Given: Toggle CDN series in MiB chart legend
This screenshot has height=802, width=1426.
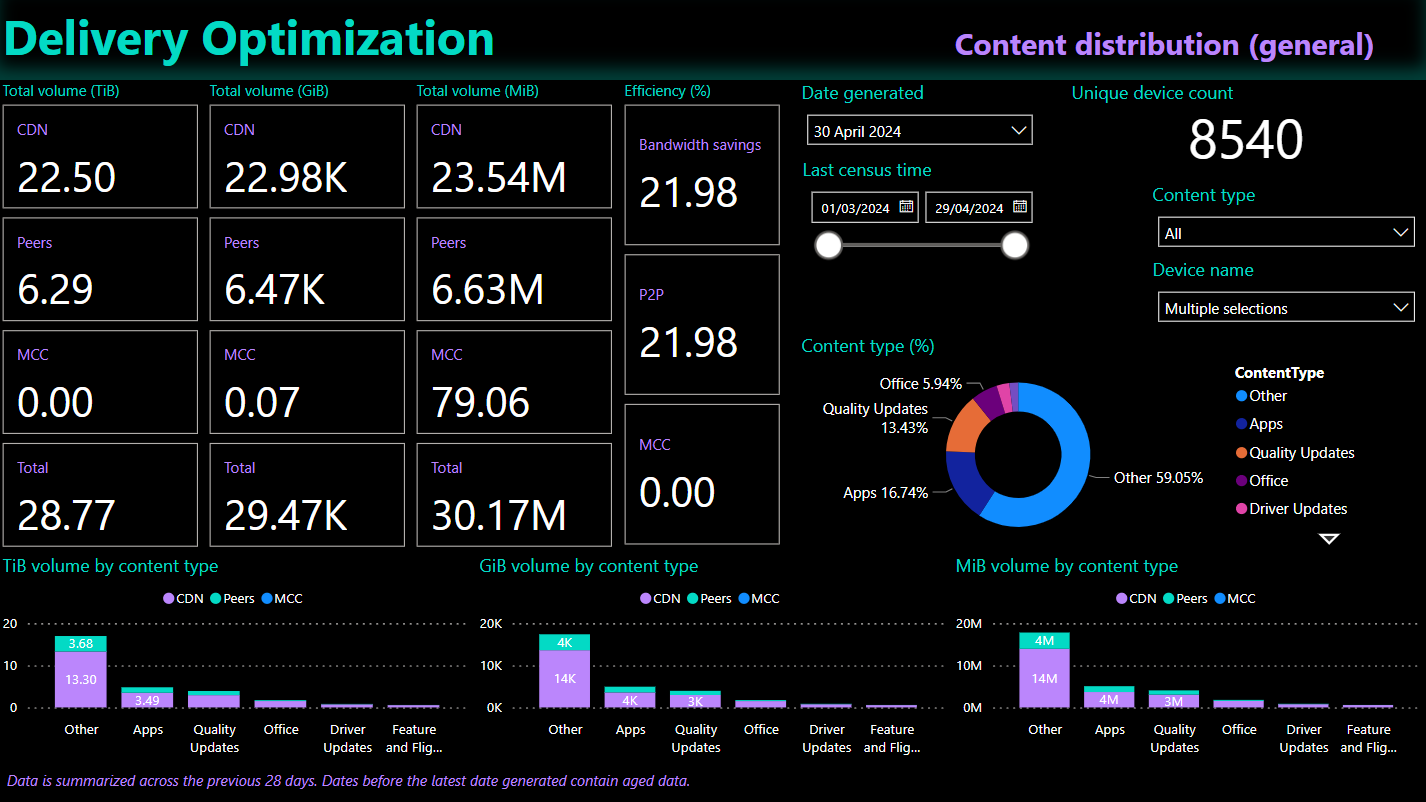Looking at the screenshot, I should click(1122, 599).
